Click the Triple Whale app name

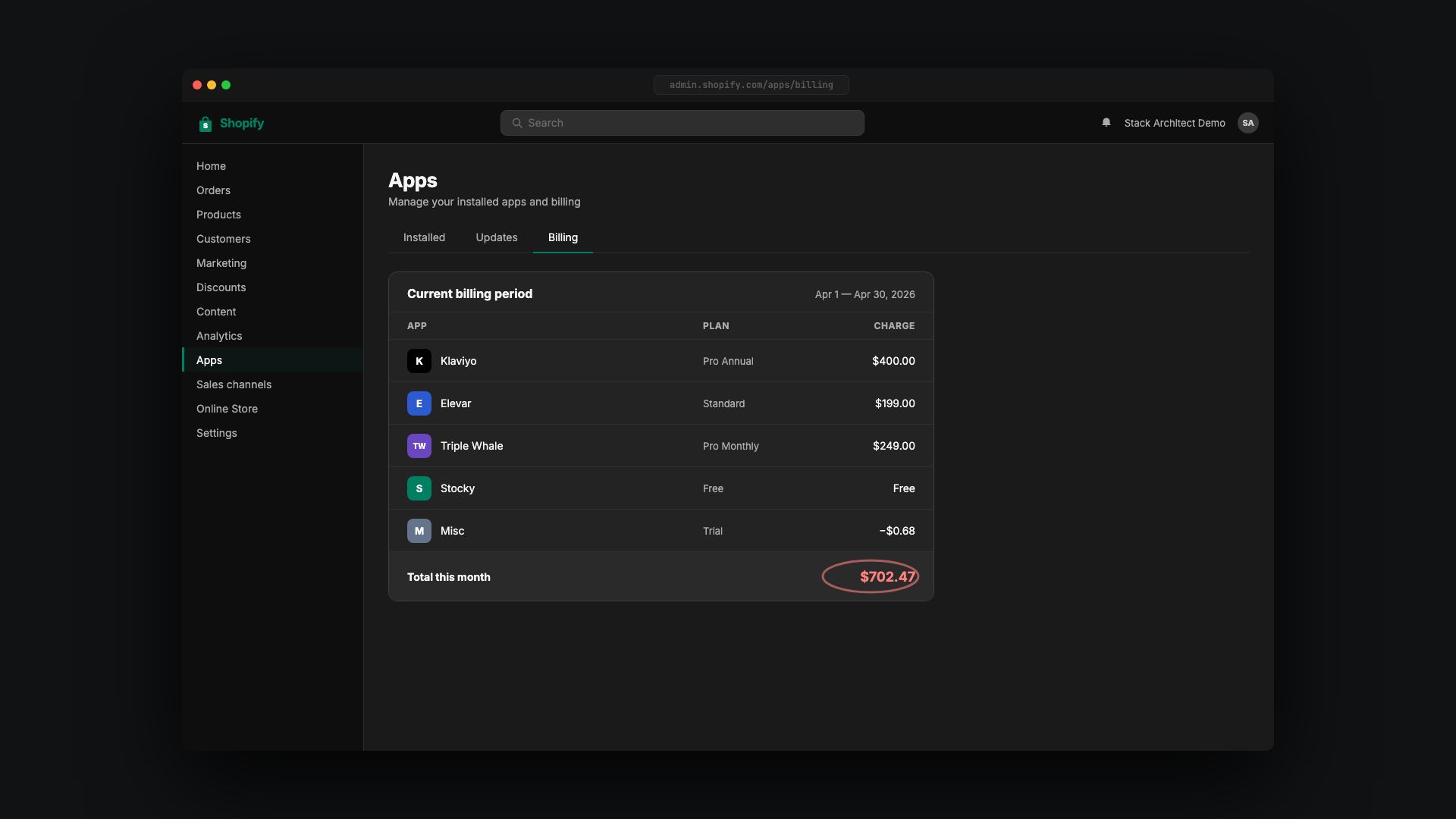(x=472, y=446)
